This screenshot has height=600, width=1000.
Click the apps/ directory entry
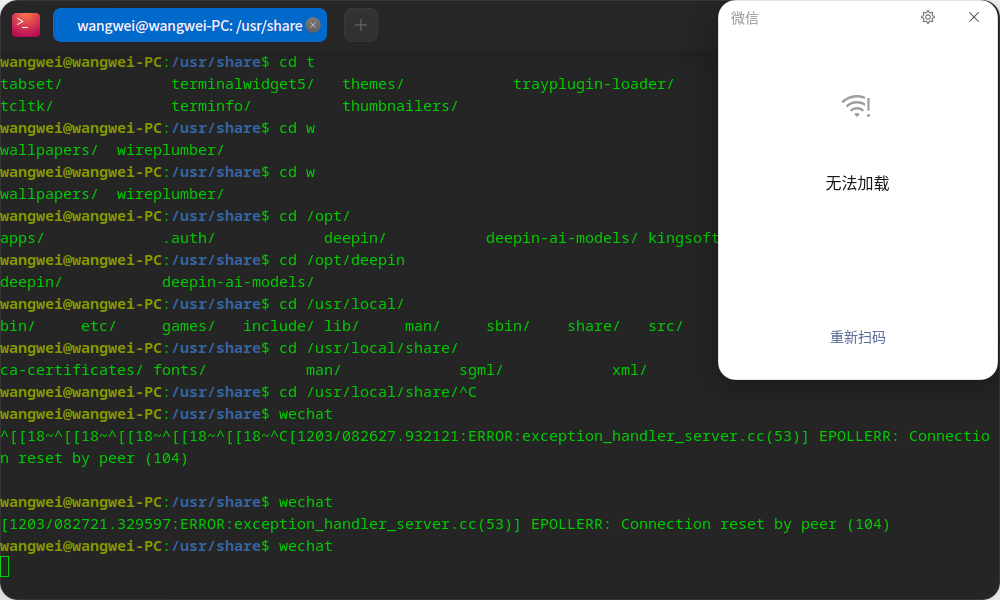(22, 238)
